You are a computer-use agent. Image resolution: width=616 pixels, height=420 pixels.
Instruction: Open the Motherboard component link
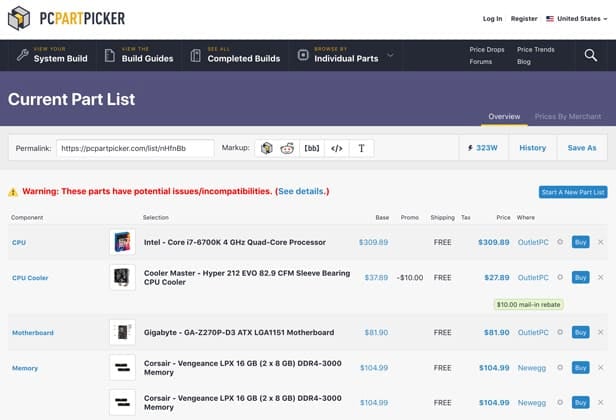pyautogui.click(x=33, y=333)
